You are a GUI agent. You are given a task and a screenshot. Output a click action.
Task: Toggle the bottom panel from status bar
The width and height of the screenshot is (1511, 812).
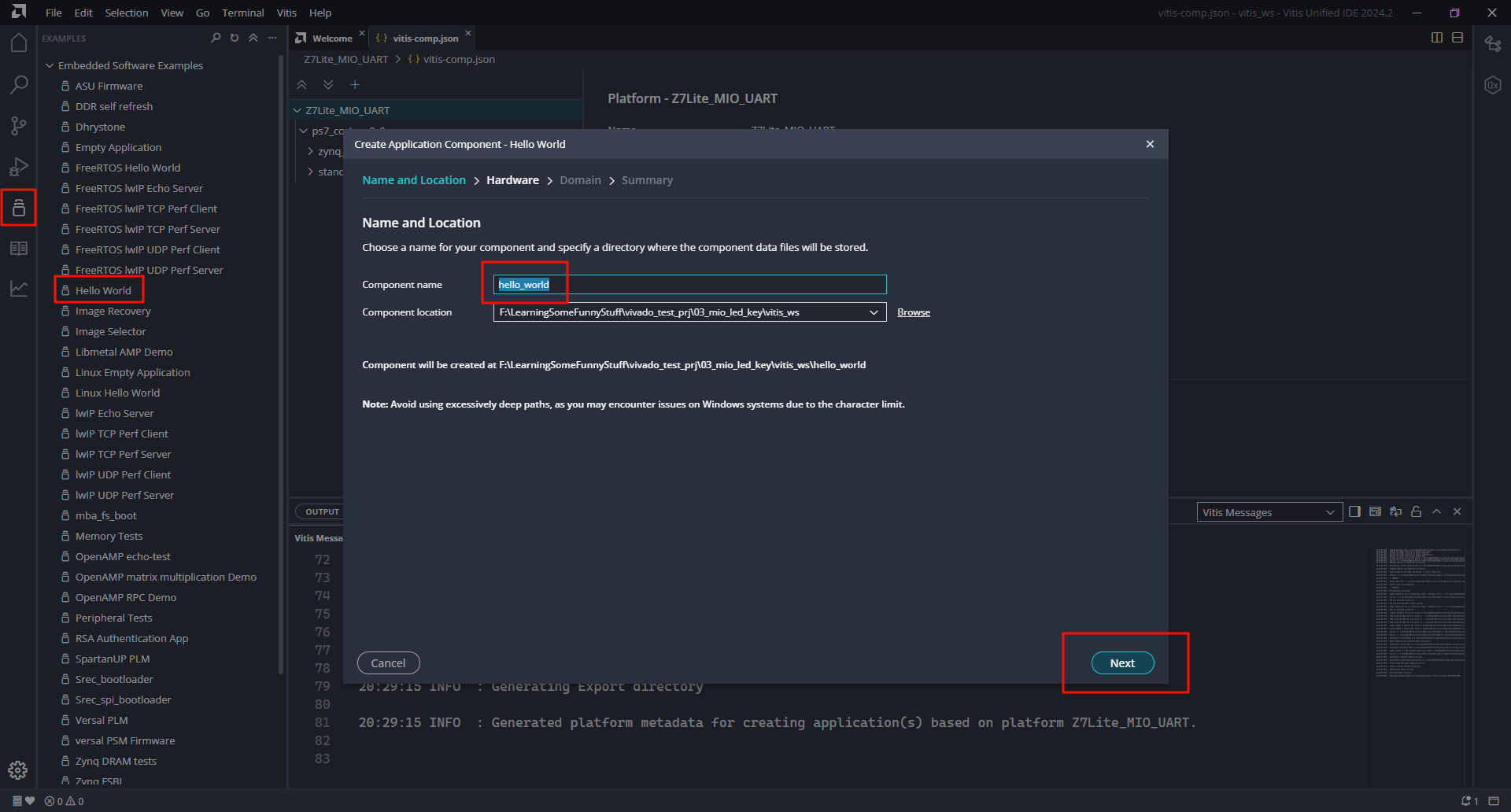pyautogui.click(x=1494, y=801)
